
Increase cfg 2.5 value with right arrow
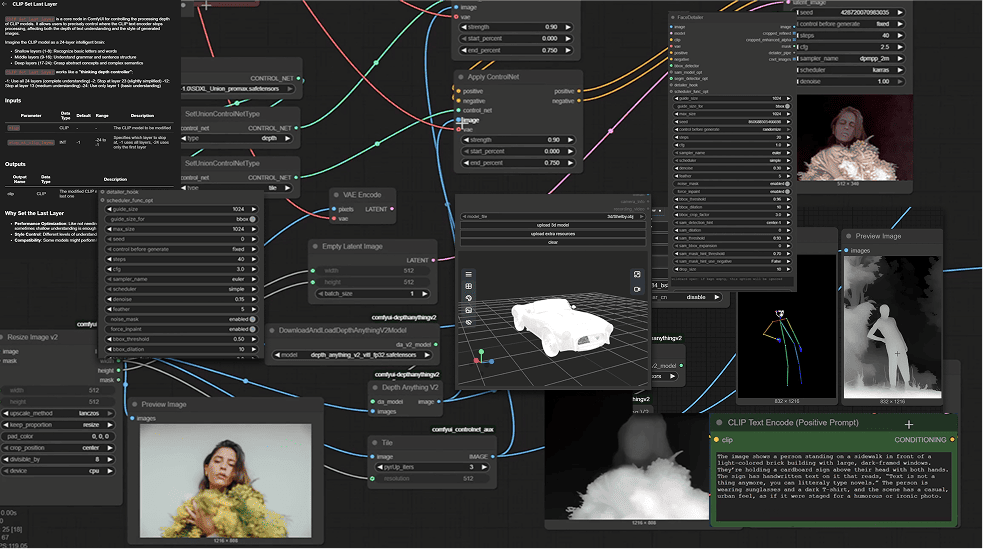click(900, 47)
